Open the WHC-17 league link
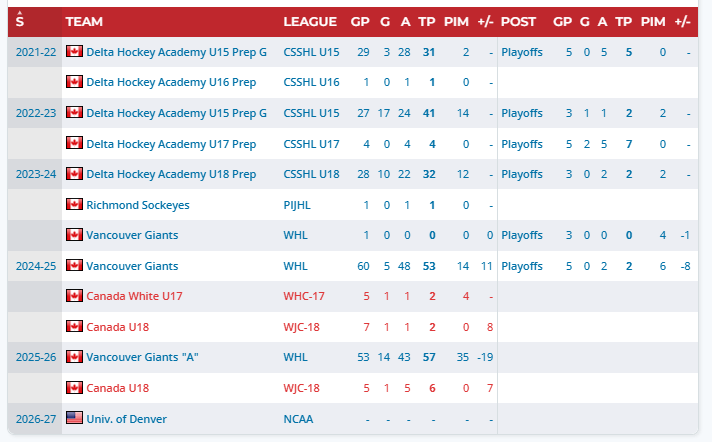This screenshot has height=442, width=712. point(304,296)
